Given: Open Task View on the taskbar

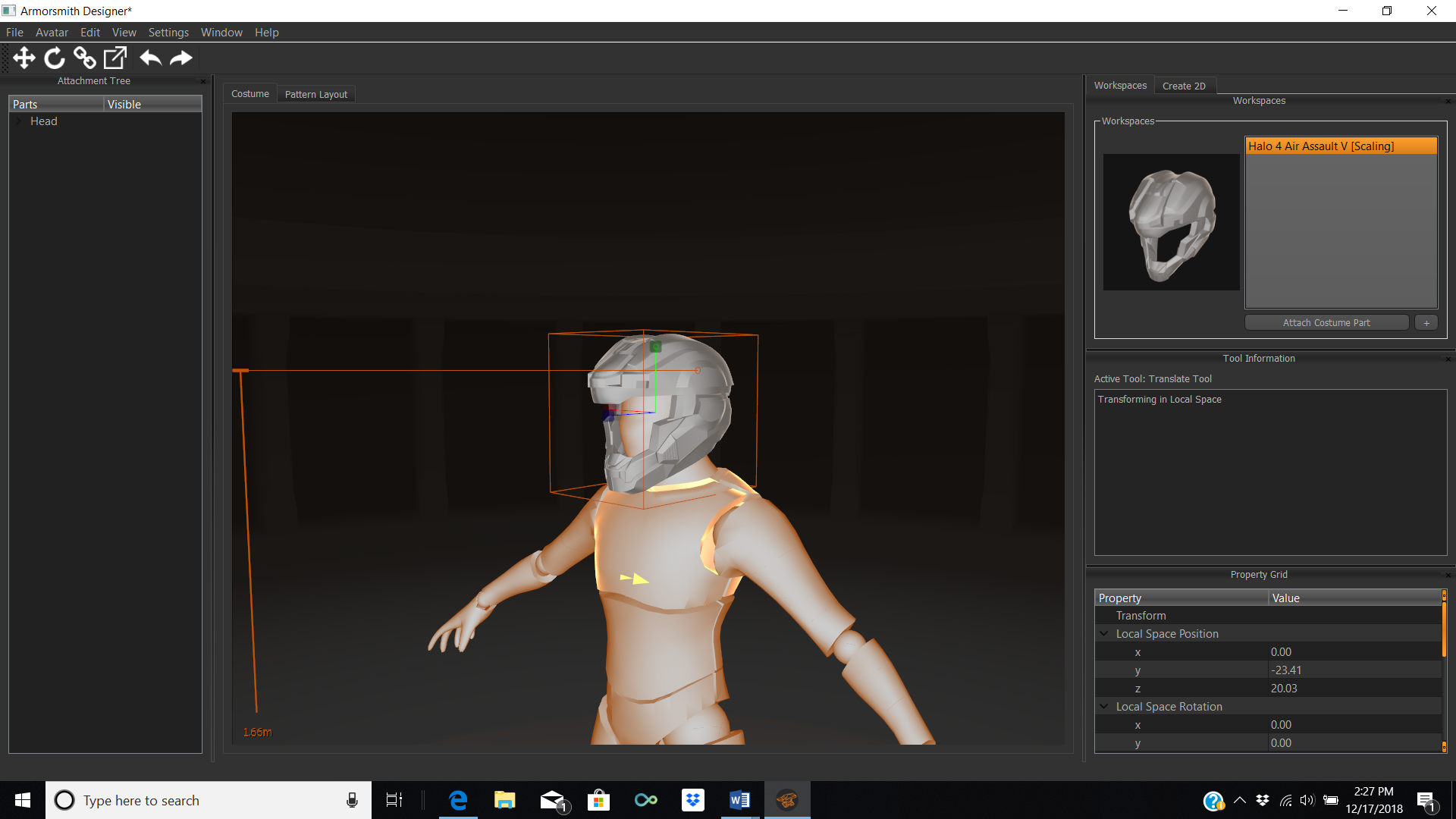Looking at the screenshot, I should coord(394,800).
